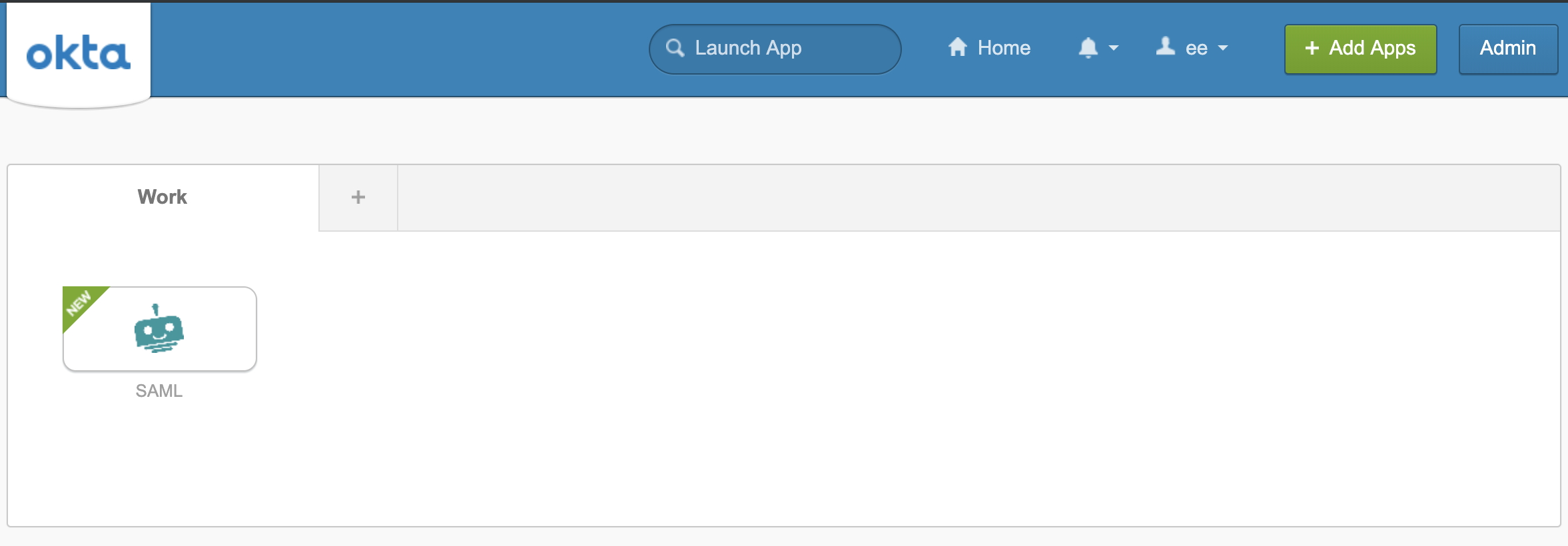Open the SAML application tile

[159, 328]
